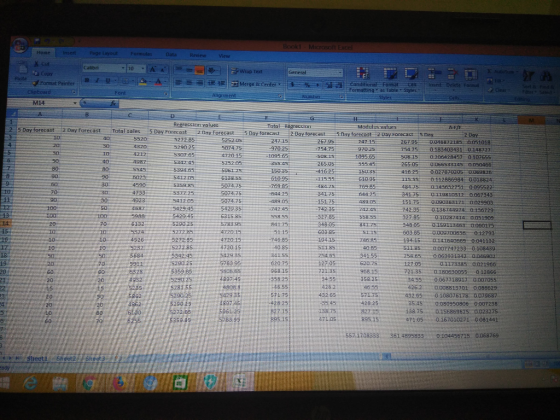560x420 pixels.
Task: Open Internet Explorer from the taskbar
Action: [x=31, y=383]
